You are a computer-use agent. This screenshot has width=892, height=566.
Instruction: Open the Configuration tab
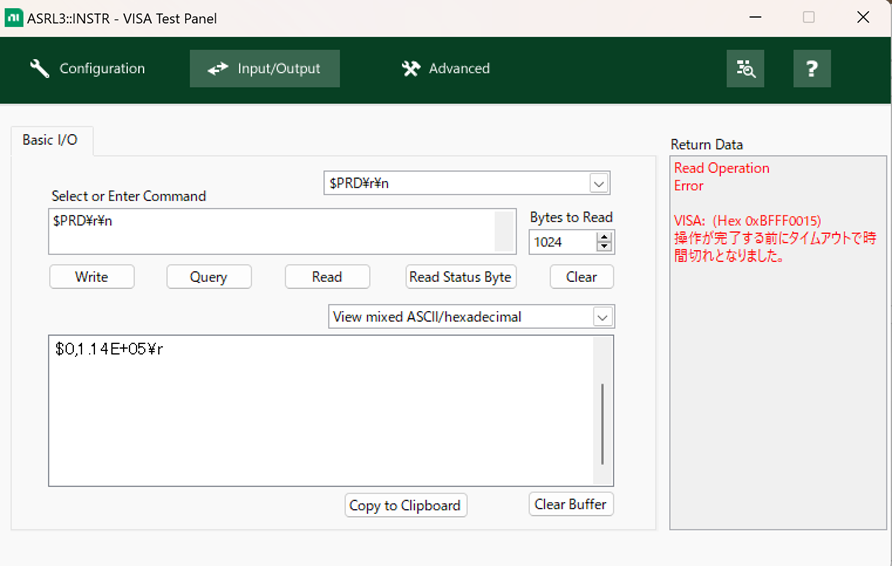87,68
